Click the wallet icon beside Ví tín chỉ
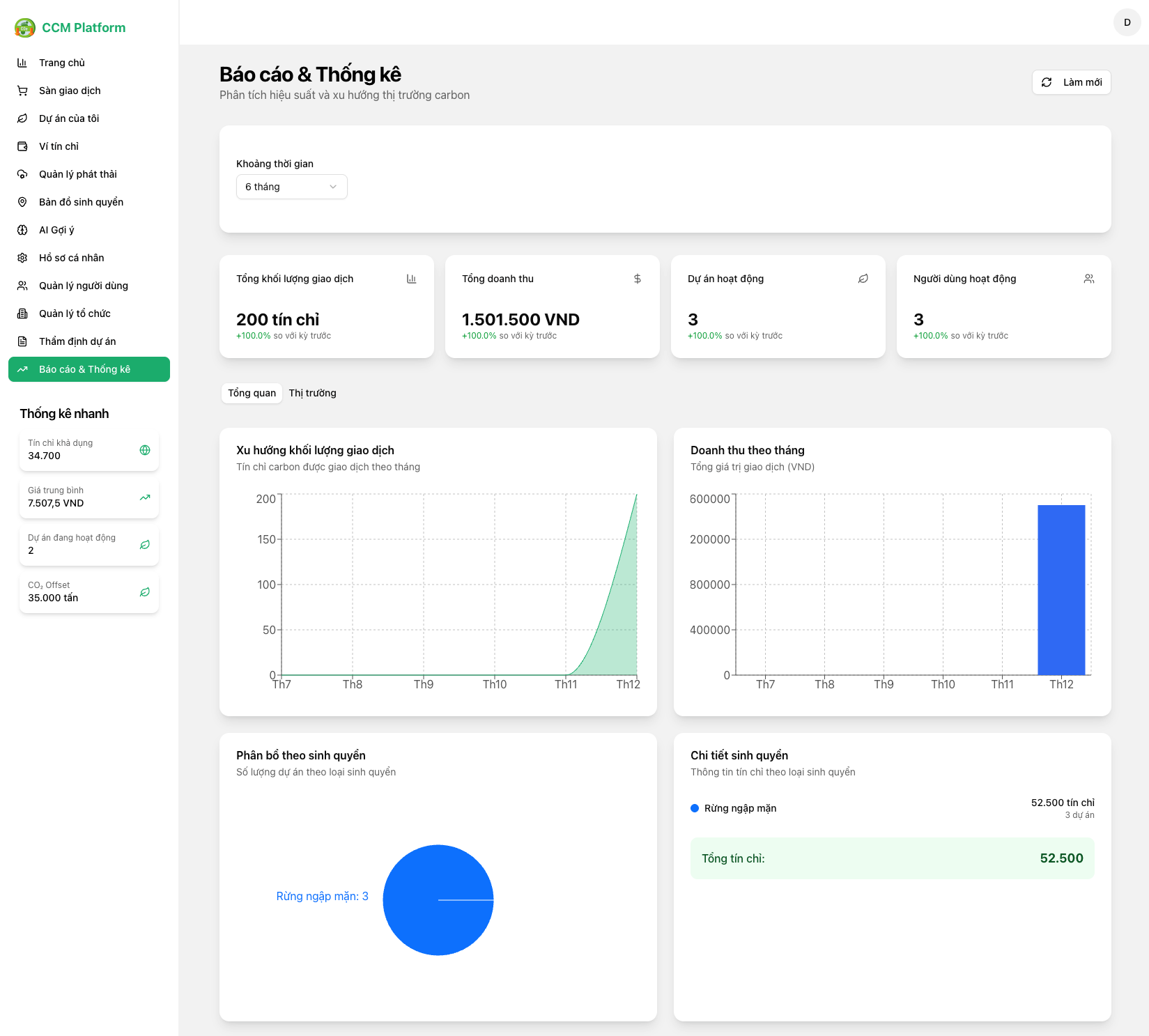The height and width of the screenshot is (1036, 1149). pos(22,146)
